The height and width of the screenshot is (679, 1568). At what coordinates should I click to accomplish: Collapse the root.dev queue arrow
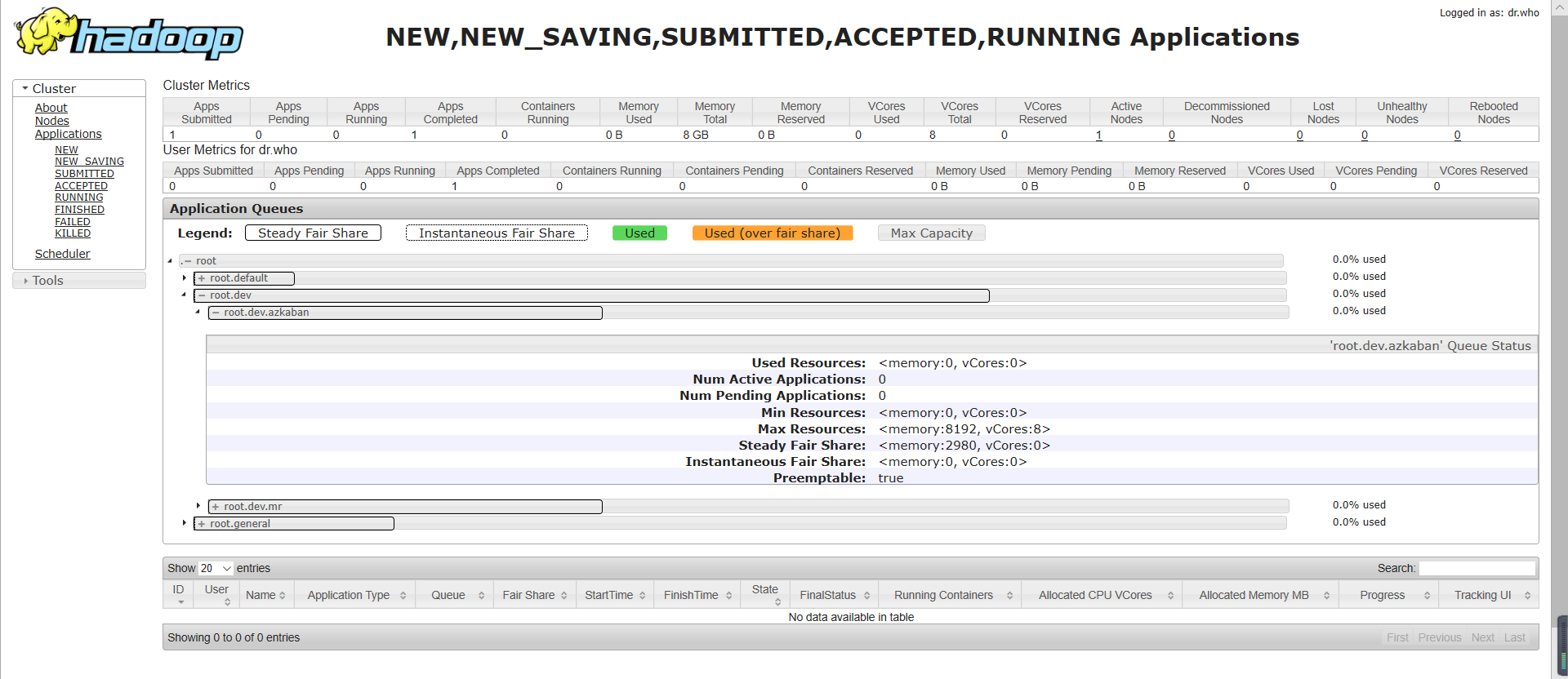(x=184, y=295)
